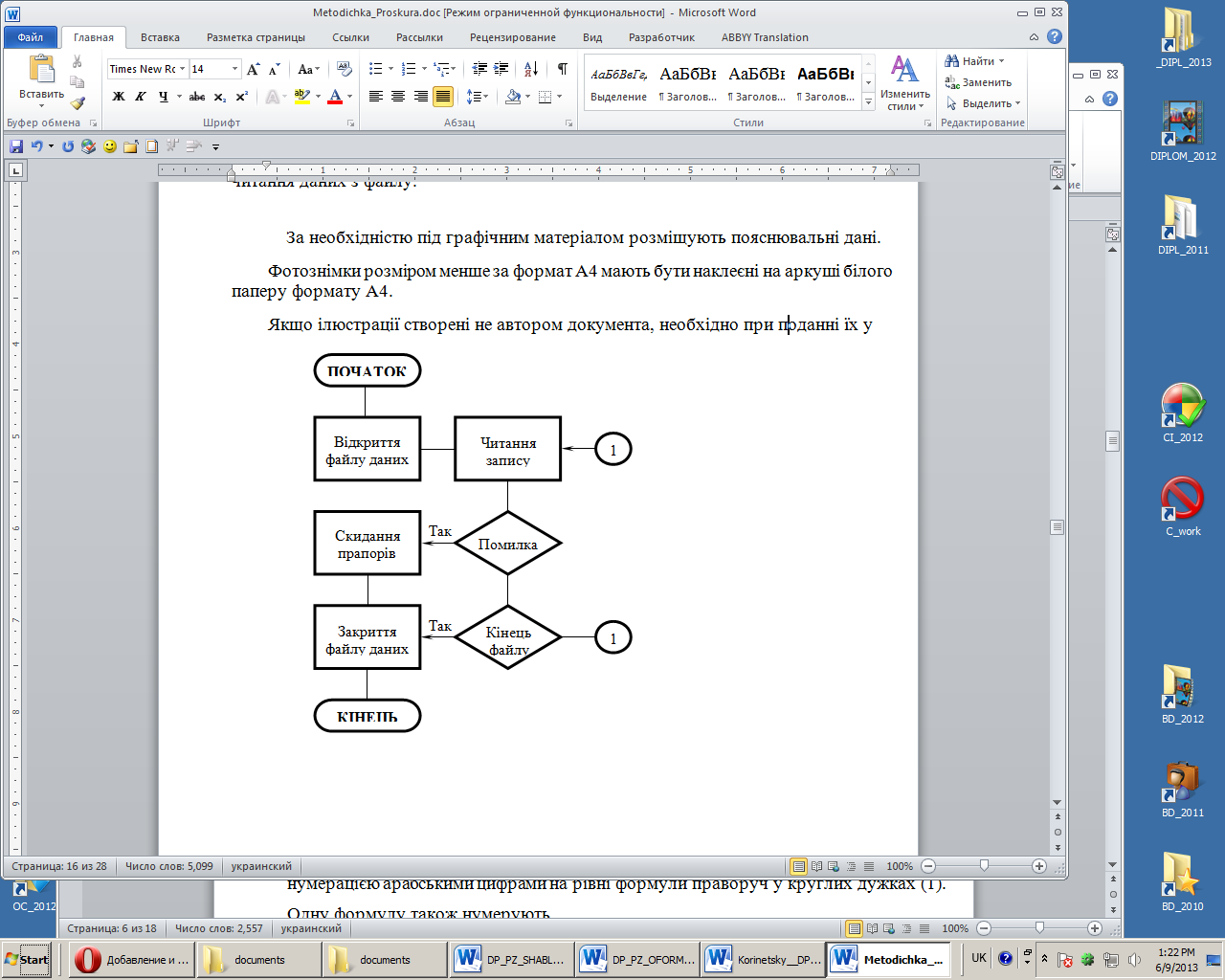
Task: Open the Выделить dropdown
Action: pyautogui.click(x=983, y=103)
